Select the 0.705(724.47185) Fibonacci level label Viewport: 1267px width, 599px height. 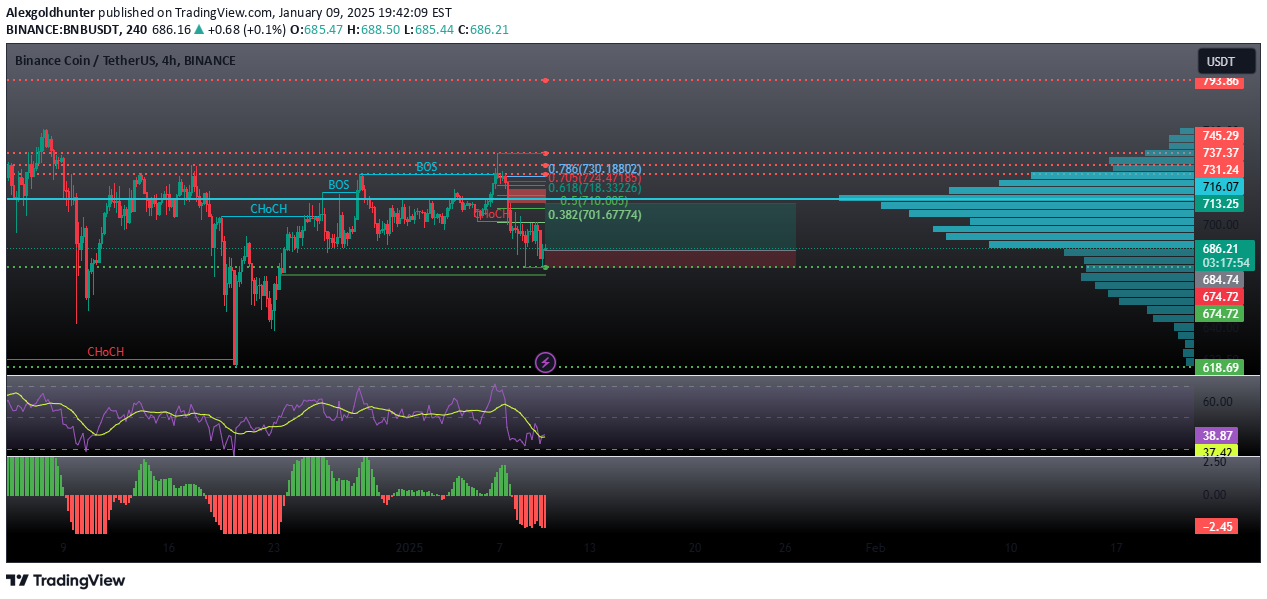(x=596, y=178)
